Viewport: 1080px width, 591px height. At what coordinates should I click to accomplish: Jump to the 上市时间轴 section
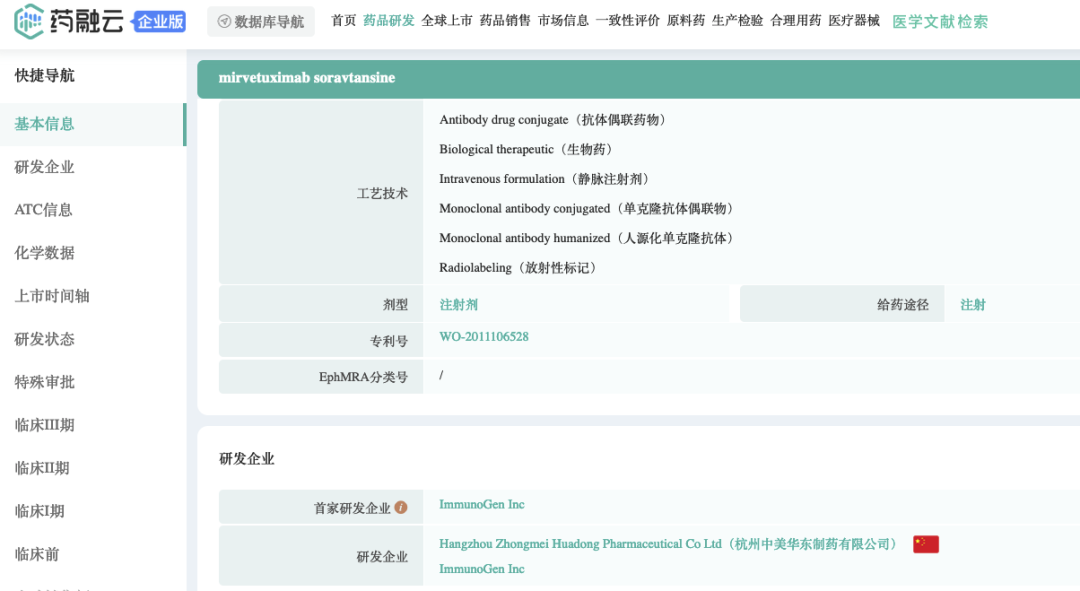pyautogui.click(x=52, y=296)
